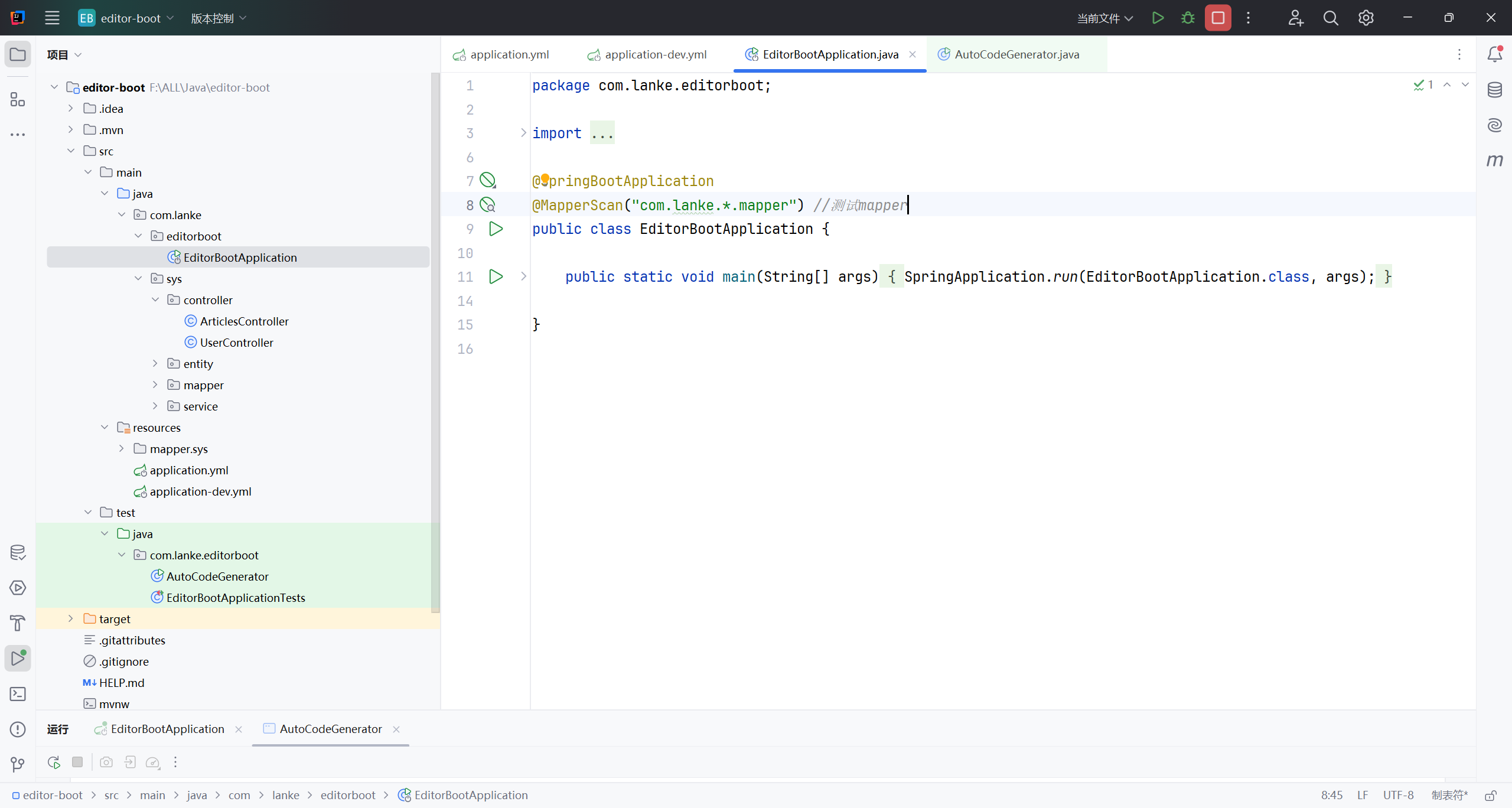Click the Run button in top toolbar
Screen dimensions: 1512x808
pyautogui.click(x=1158, y=18)
